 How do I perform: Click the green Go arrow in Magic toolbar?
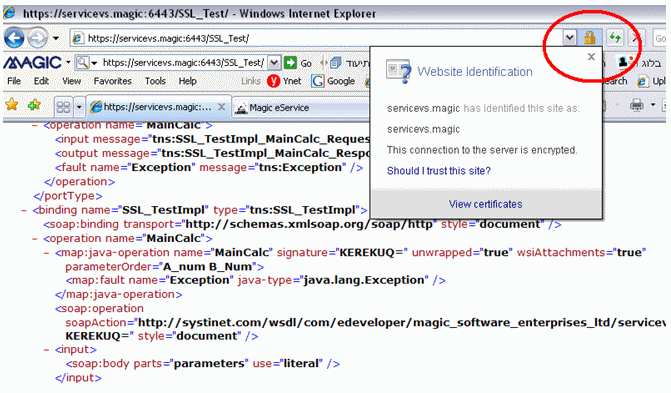(290, 63)
